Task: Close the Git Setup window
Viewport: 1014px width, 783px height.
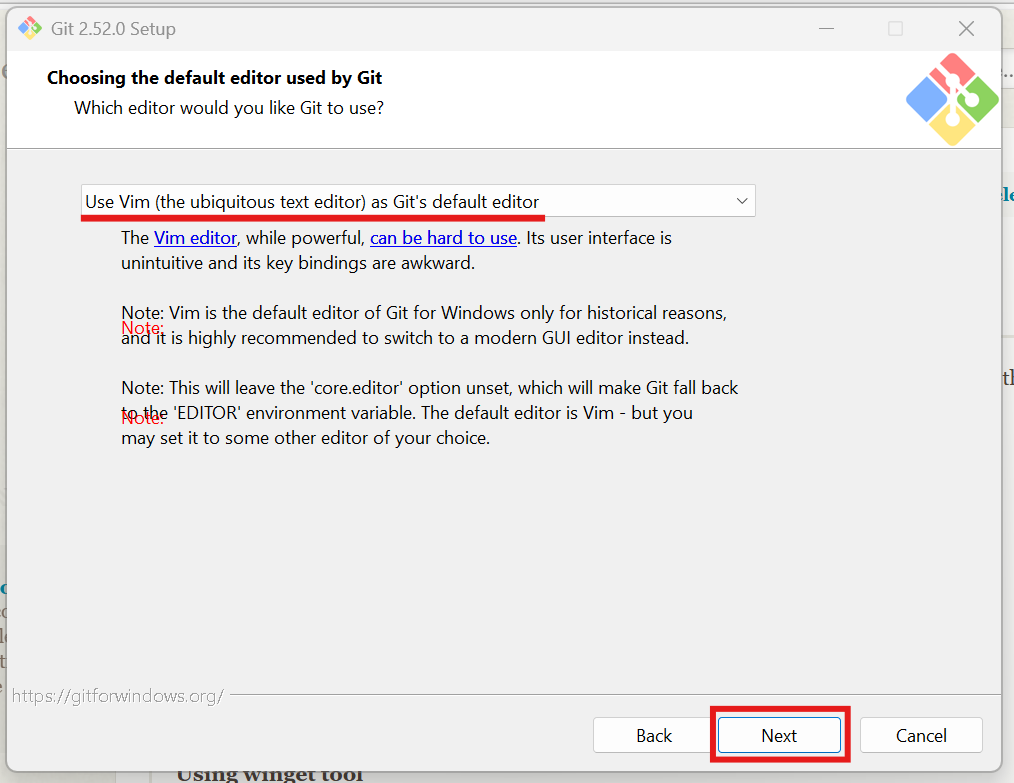Action: [966, 28]
